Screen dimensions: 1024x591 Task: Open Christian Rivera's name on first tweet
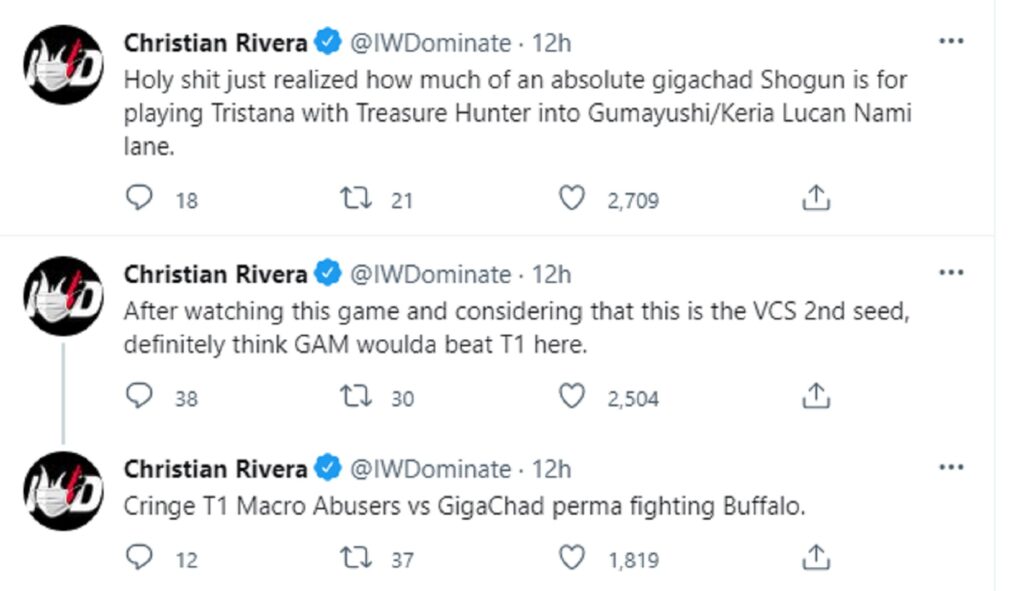[x=215, y=43]
